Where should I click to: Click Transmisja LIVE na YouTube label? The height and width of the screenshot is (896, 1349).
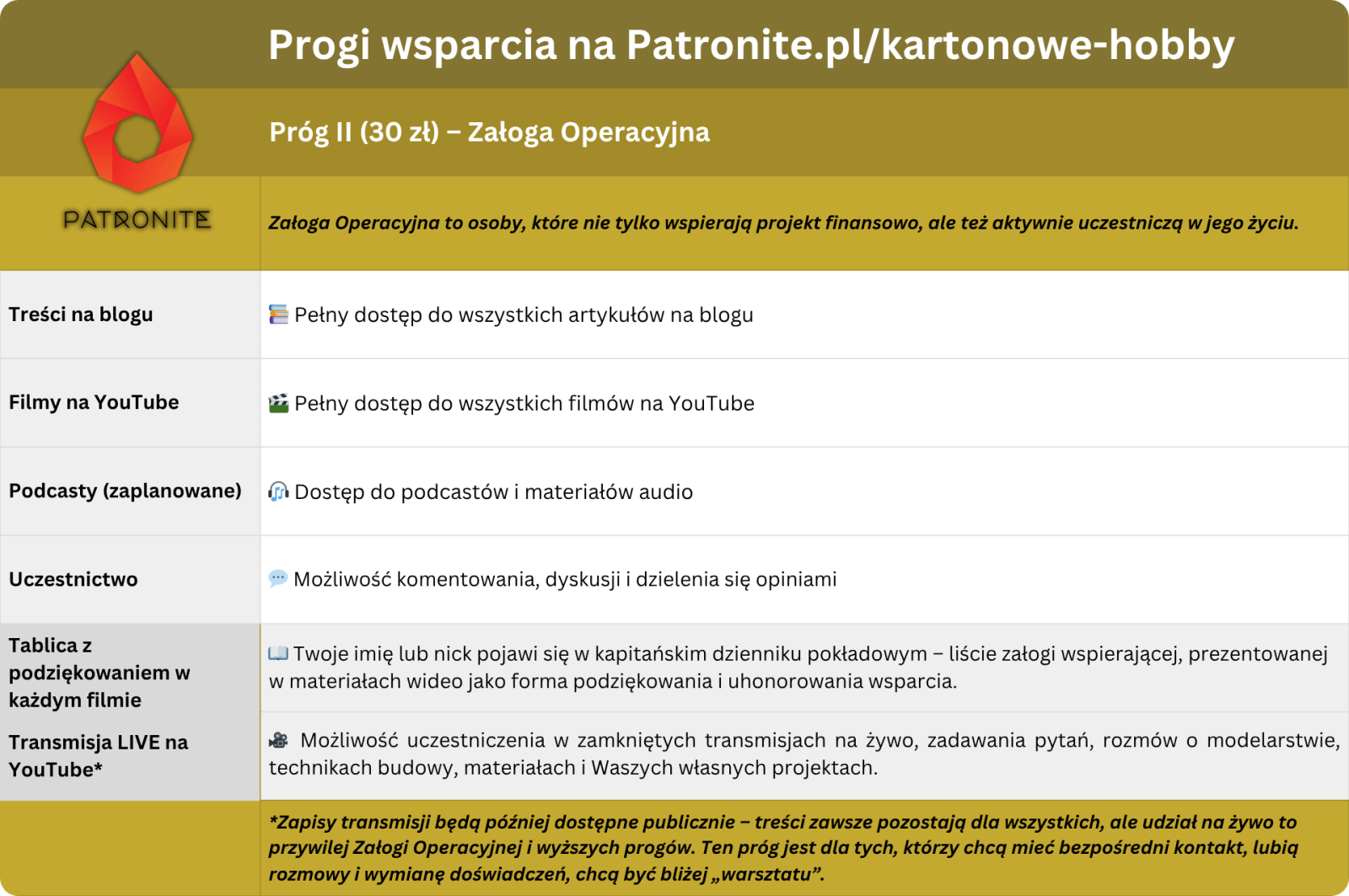click(x=98, y=755)
